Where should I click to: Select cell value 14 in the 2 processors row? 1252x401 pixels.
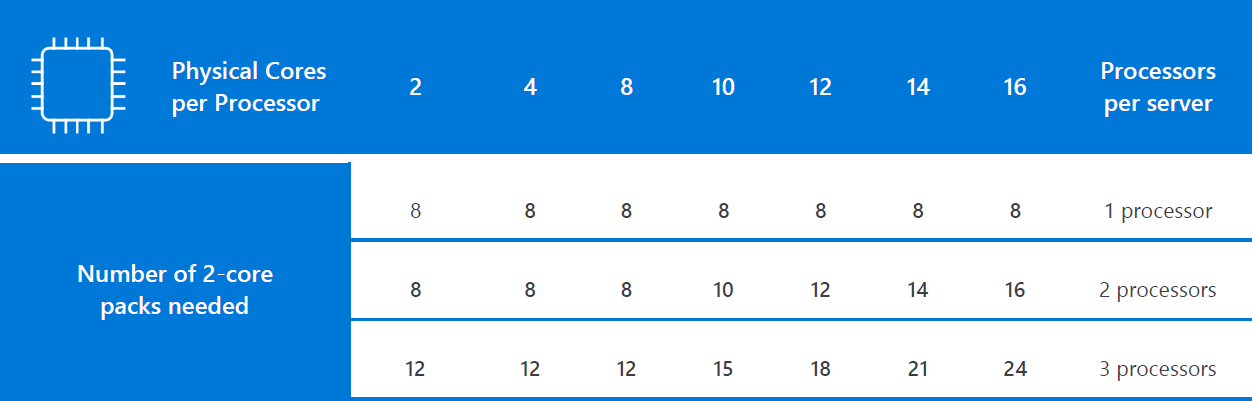click(918, 290)
